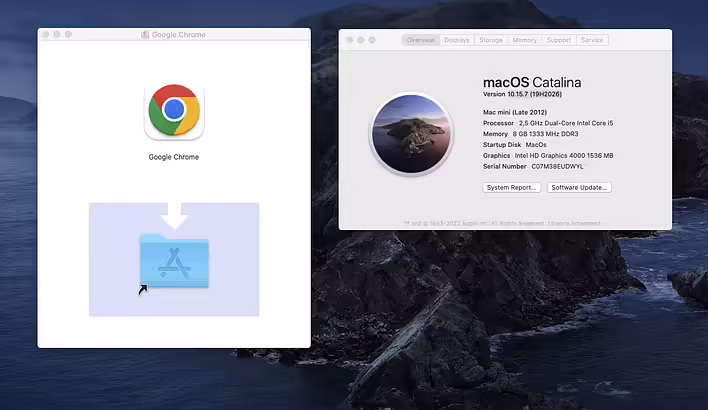Click the Software Update button

(579, 187)
